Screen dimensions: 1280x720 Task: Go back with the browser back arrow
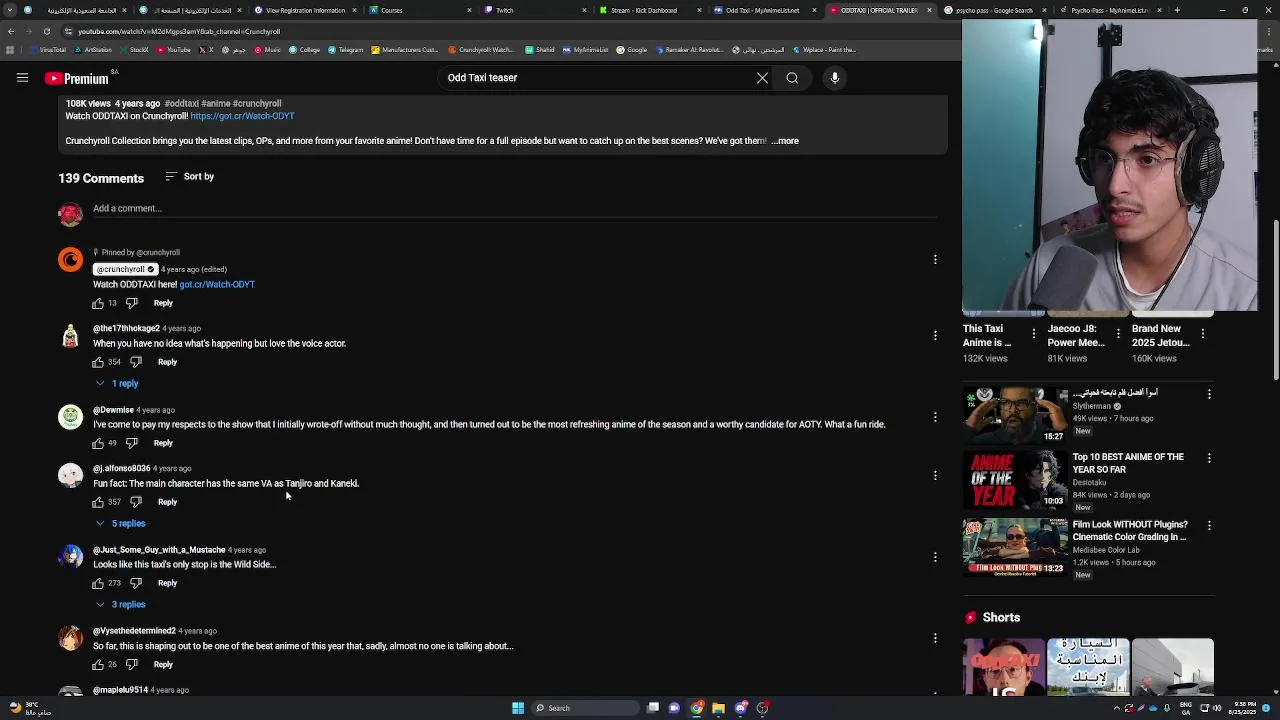point(10,32)
